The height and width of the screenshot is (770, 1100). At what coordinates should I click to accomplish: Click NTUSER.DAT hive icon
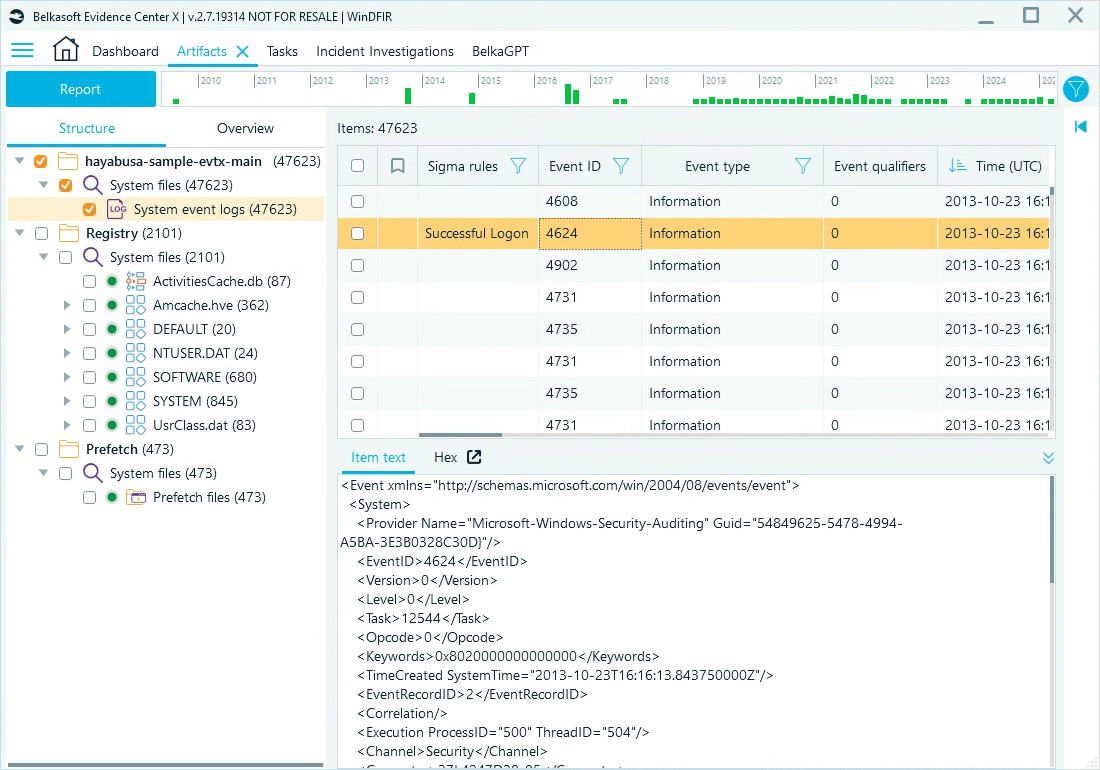click(x=135, y=353)
